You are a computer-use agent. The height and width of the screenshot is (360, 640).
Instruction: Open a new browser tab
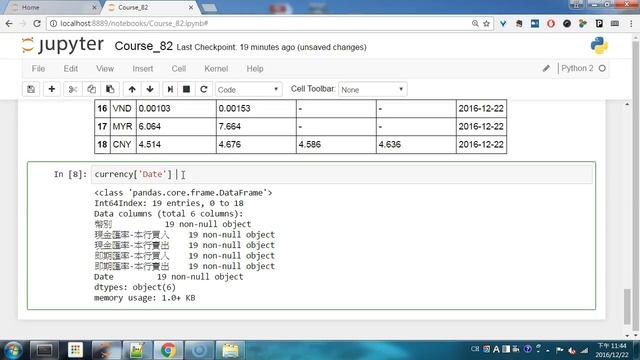point(209,7)
